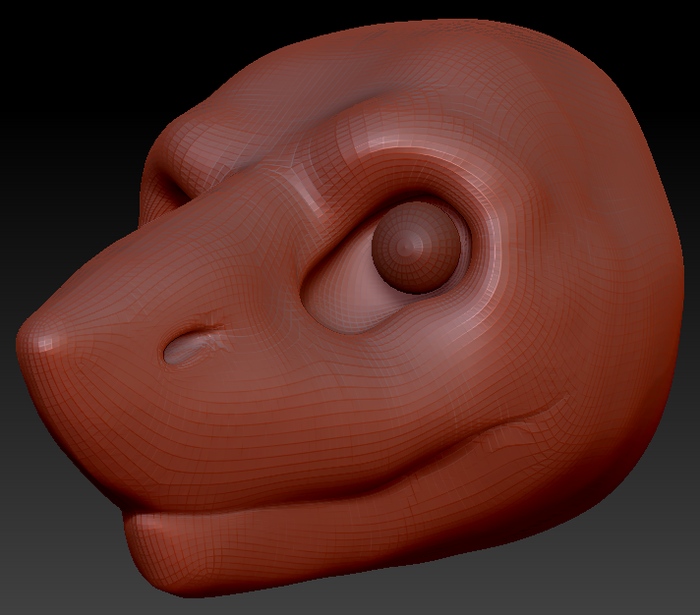Click the tip of the creature's snout
The width and height of the screenshot is (700, 615).
40,339
